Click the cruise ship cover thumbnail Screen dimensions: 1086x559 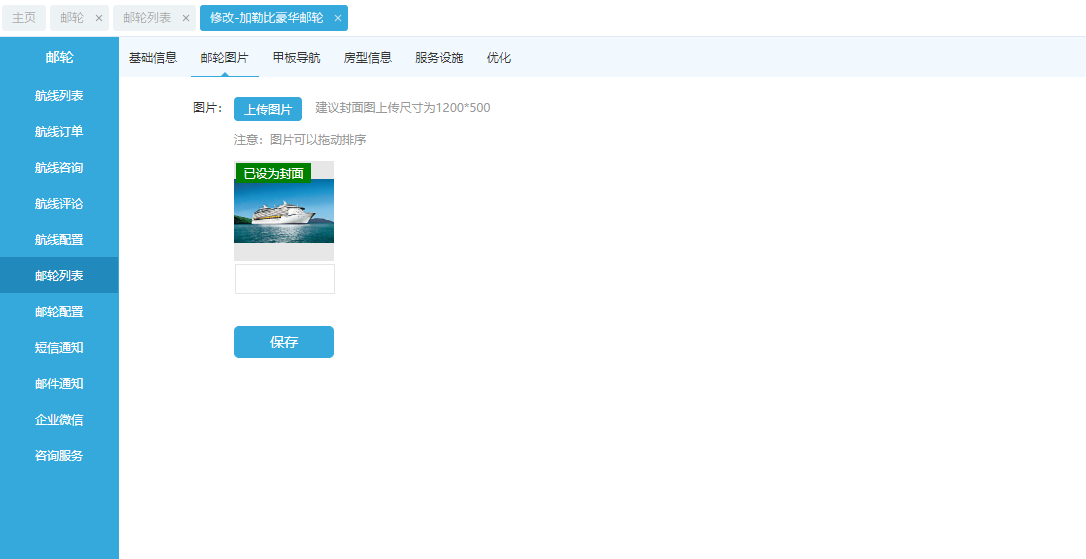click(284, 212)
